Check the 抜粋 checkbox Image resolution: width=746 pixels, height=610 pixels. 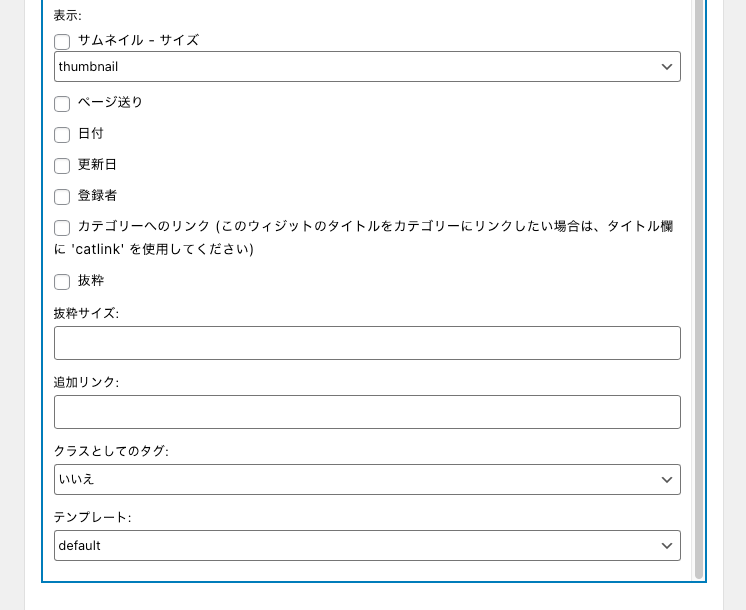point(62,282)
